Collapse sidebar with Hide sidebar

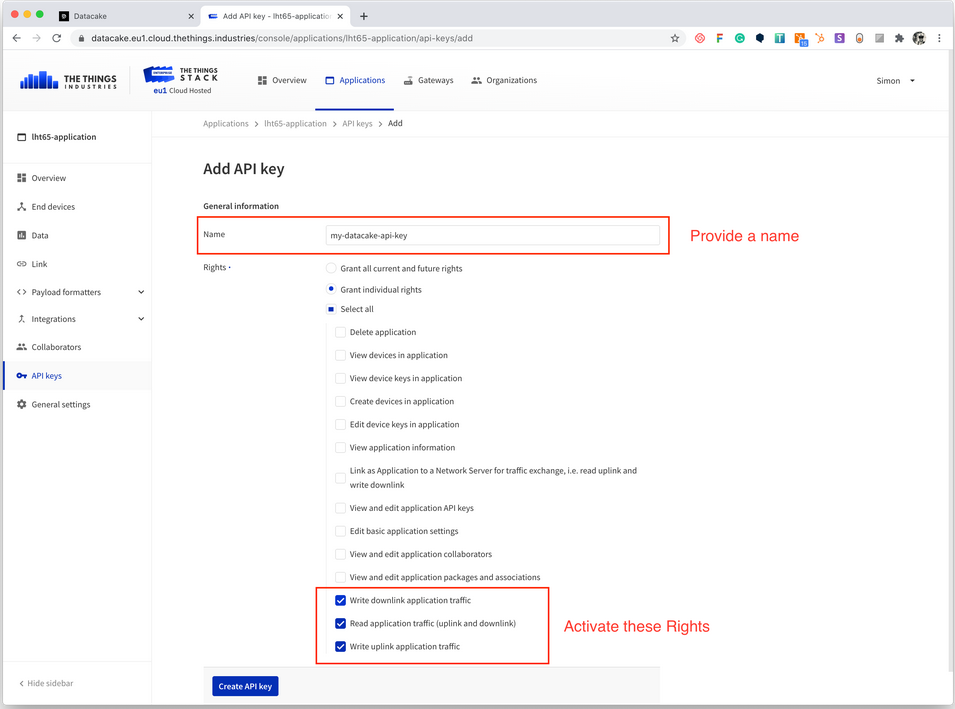[46, 683]
